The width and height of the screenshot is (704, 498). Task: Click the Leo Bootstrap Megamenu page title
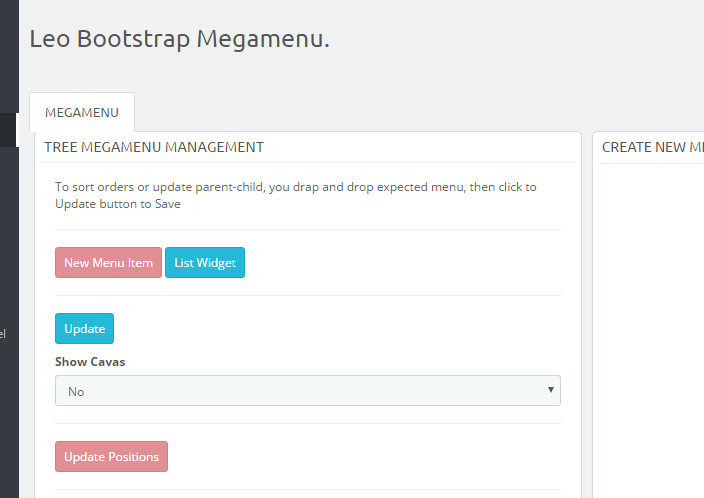pyautogui.click(x=179, y=39)
